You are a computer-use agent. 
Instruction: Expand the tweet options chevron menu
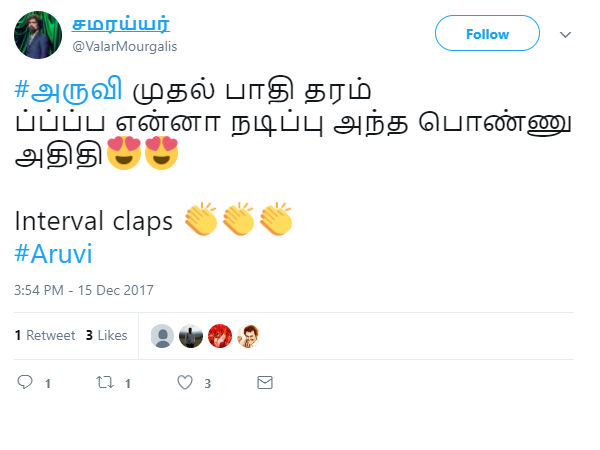click(x=565, y=35)
